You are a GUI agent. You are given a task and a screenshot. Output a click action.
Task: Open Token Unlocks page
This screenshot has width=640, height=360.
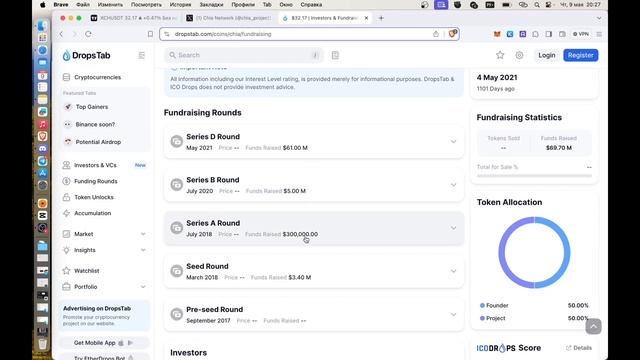pos(94,197)
